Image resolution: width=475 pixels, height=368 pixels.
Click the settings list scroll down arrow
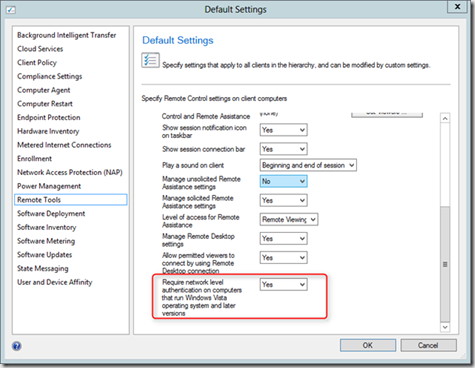[x=445, y=327]
